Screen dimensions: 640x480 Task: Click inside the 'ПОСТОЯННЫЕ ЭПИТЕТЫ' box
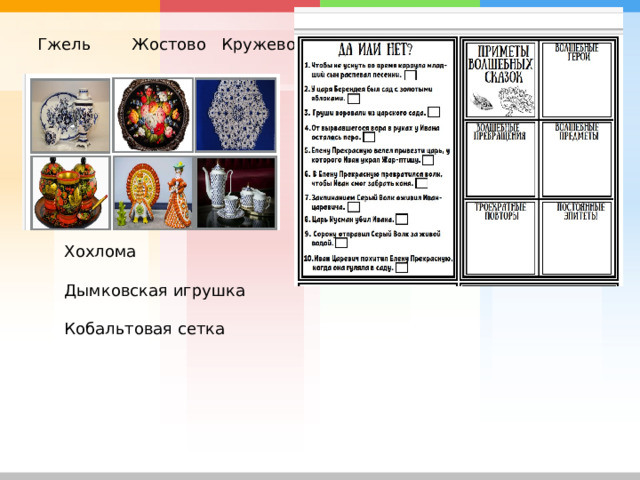click(x=577, y=238)
